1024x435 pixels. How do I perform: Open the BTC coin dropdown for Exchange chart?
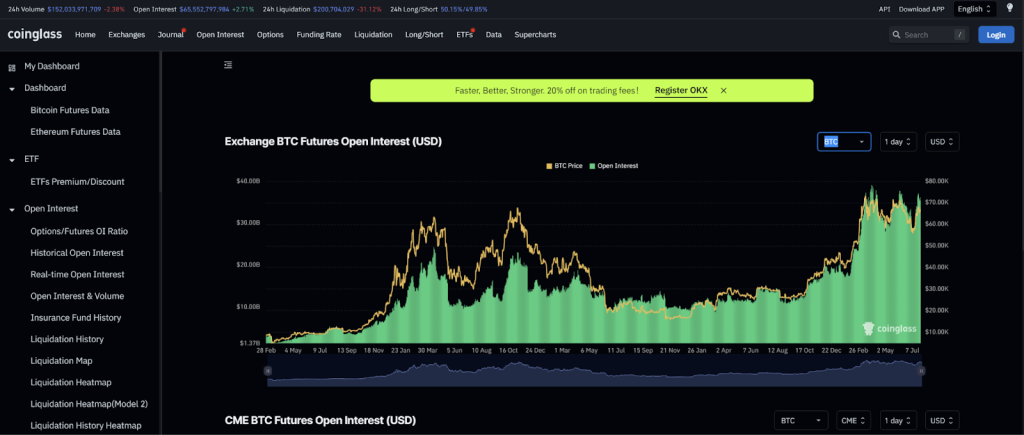point(844,142)
